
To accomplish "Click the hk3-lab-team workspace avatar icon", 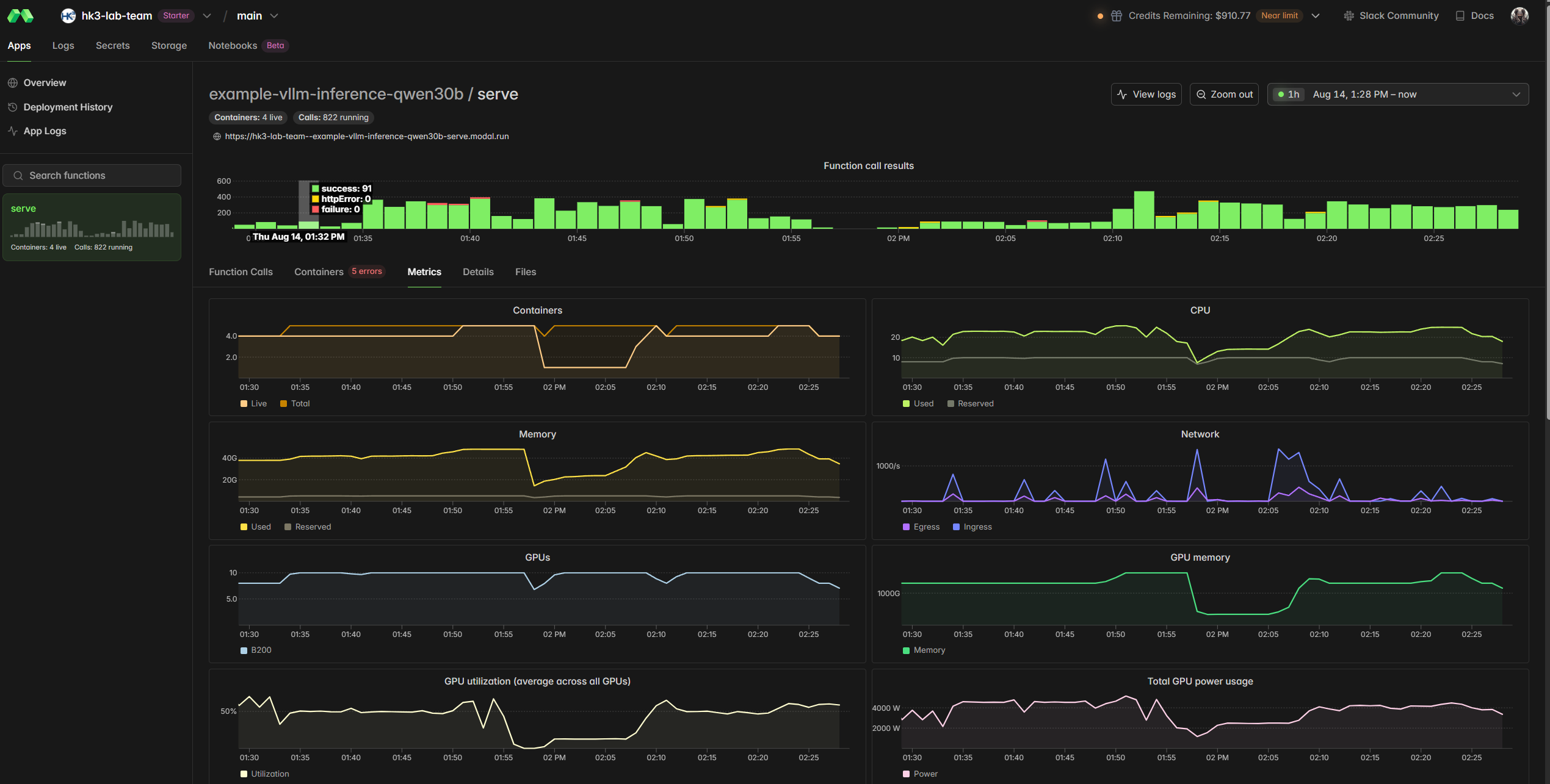I will pyautogui.click(x=68, y=16).
